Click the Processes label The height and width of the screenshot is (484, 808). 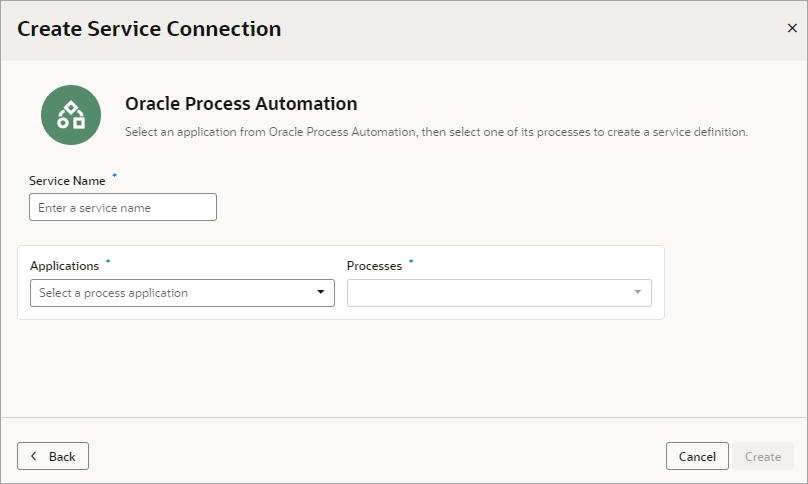point(374,266)
